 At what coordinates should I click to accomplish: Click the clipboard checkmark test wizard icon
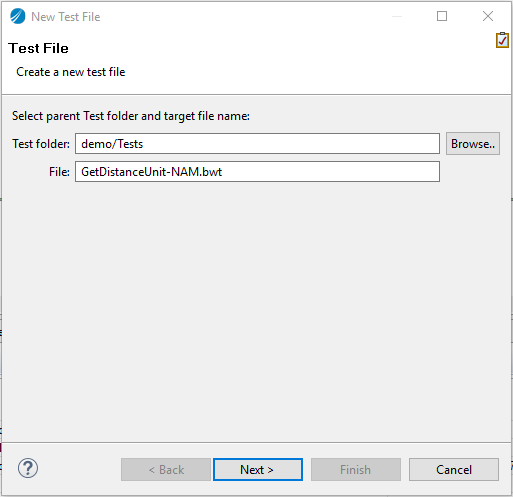click(x=502, y=40)
